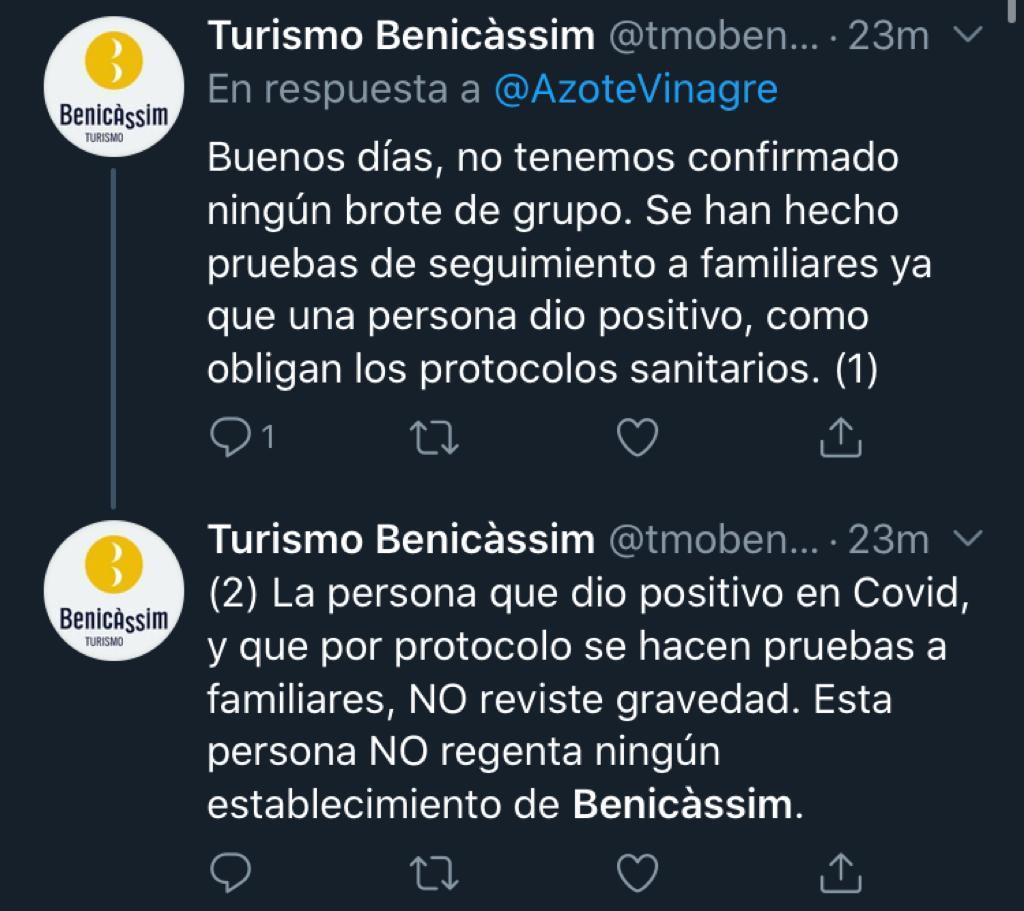Screen dimensions: 1024x911
Task: Open second tweet's Benicàssim avatar
Action: [x=112, y=596]
